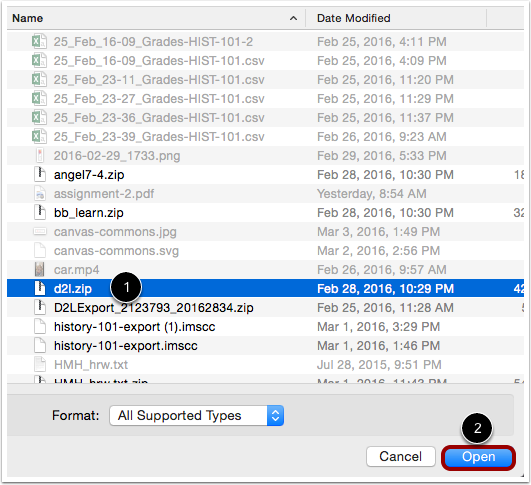
Task: Click 25_Feb_23-11_Grades-HIST-101.csv file name
Action: point(159,80)
